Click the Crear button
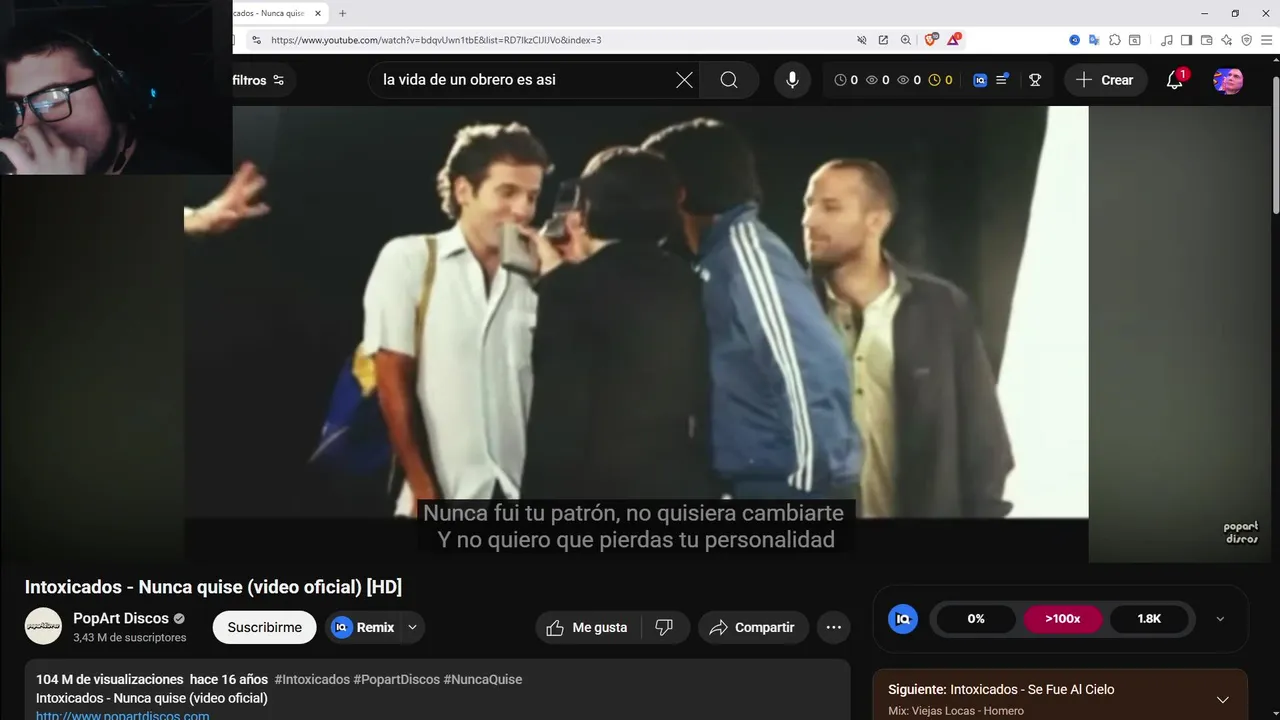The height and width of the screenshot is (720, 1280). click(x=1105, y=80)
